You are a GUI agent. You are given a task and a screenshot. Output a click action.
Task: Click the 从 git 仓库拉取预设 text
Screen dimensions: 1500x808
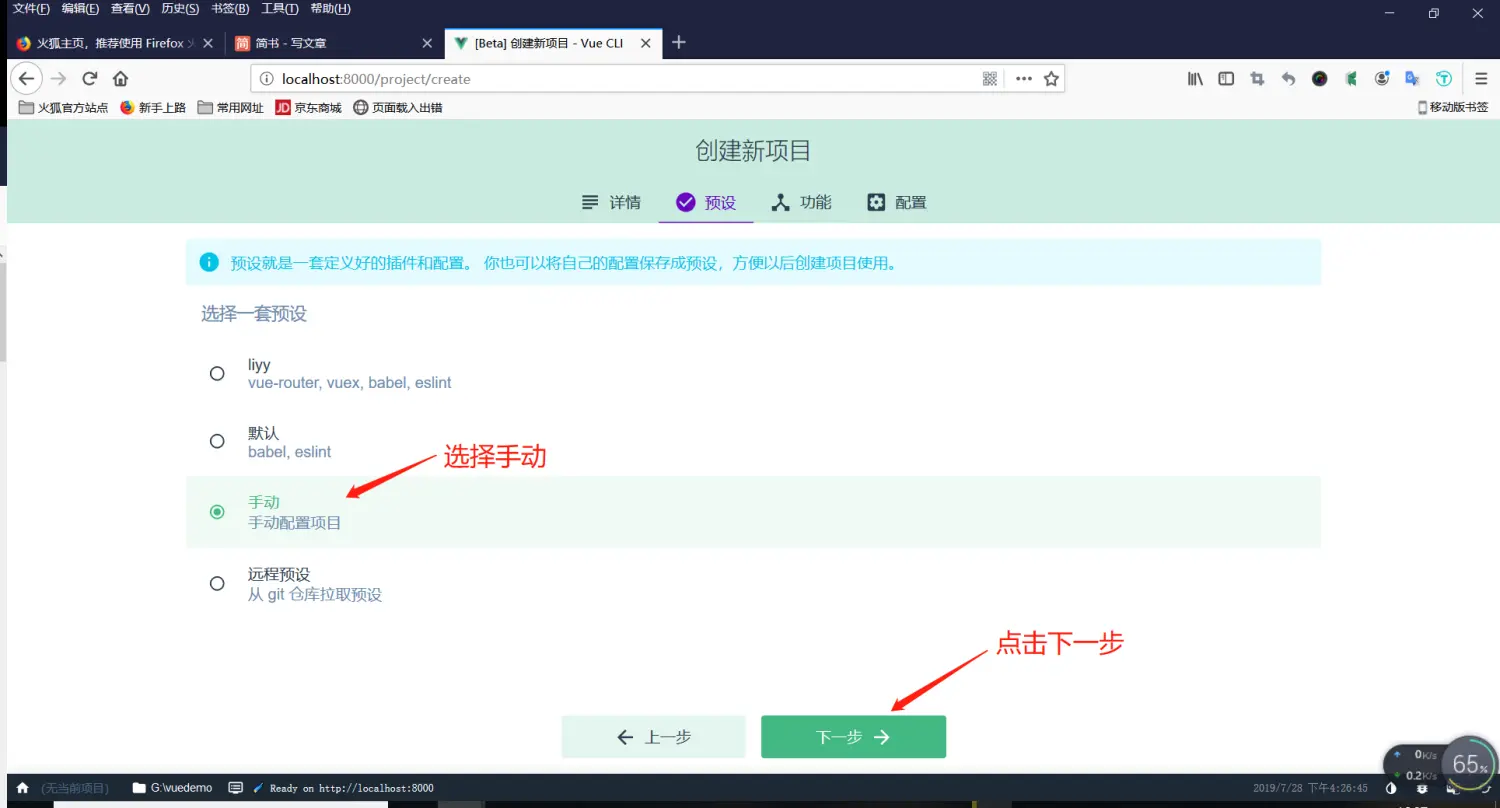point(315,595)
